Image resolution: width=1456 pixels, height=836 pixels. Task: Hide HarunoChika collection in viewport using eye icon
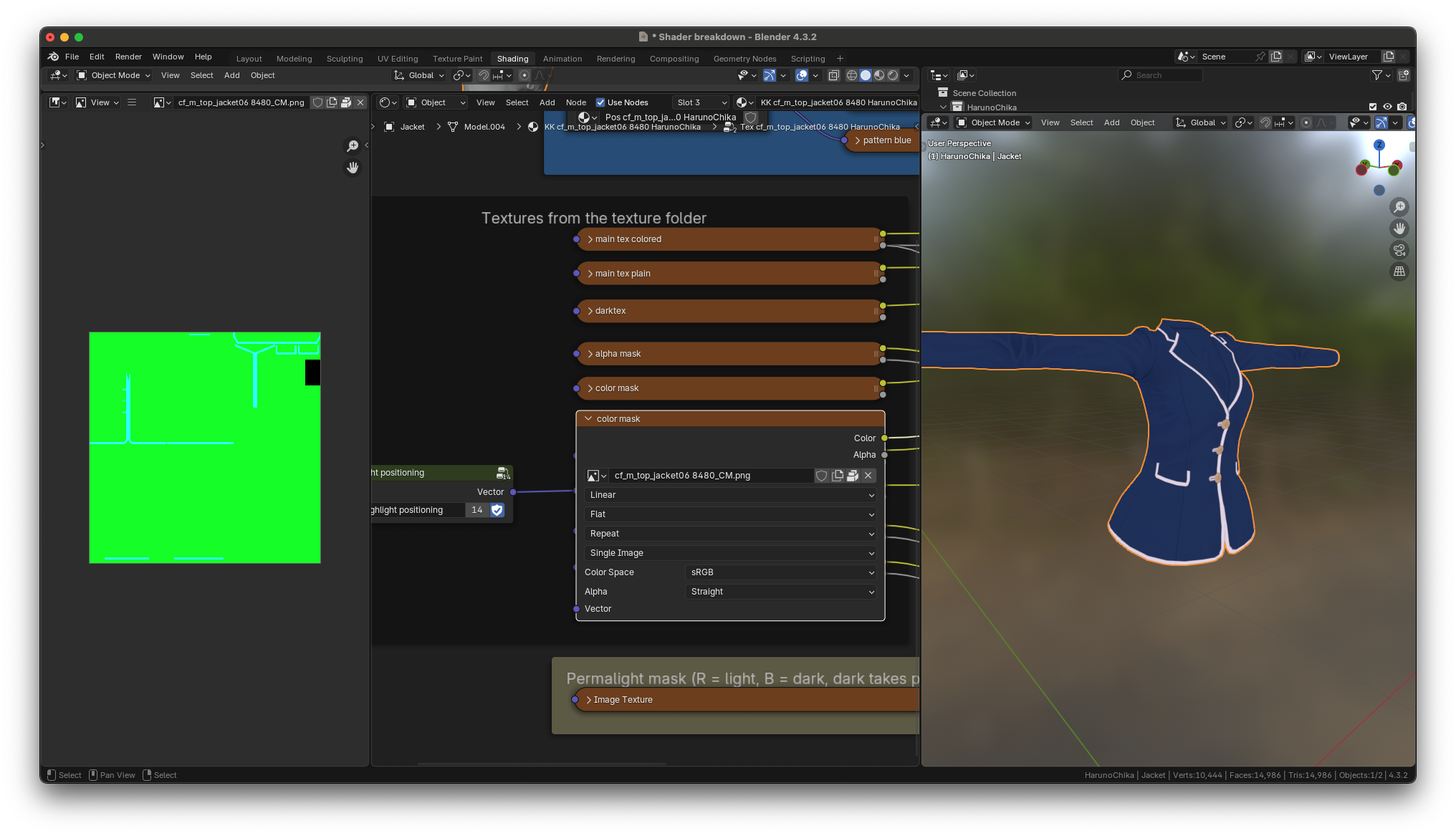coord(1387,107)
